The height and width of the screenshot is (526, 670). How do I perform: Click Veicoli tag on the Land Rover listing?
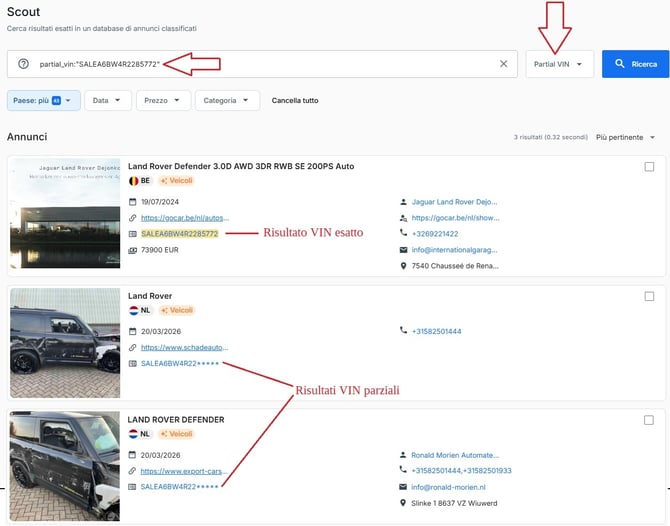tap(177, 310)
